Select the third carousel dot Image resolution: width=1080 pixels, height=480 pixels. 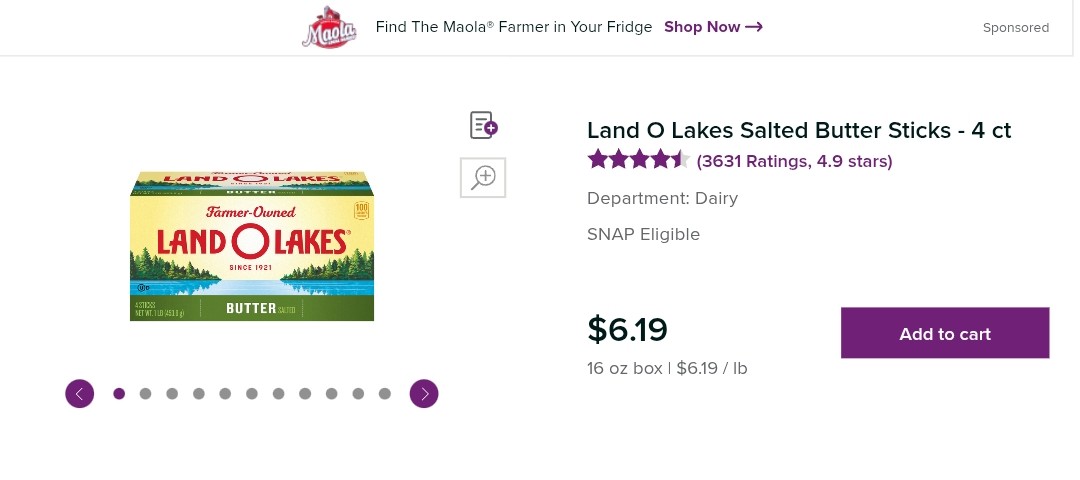pos(172,394)
